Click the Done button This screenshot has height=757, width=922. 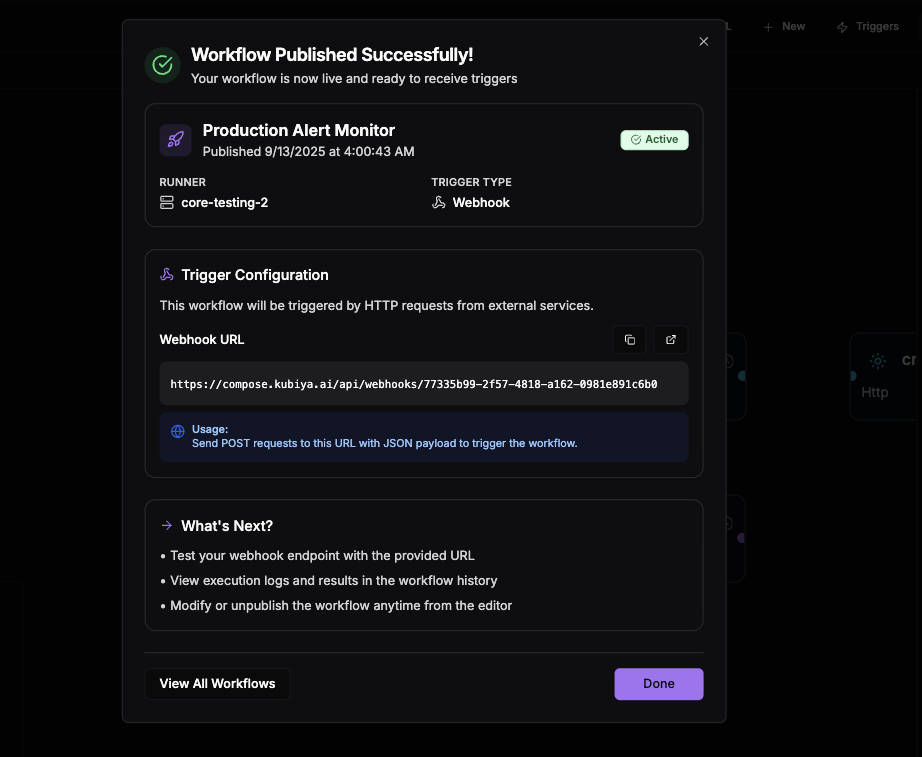click(x=659, y=683)
